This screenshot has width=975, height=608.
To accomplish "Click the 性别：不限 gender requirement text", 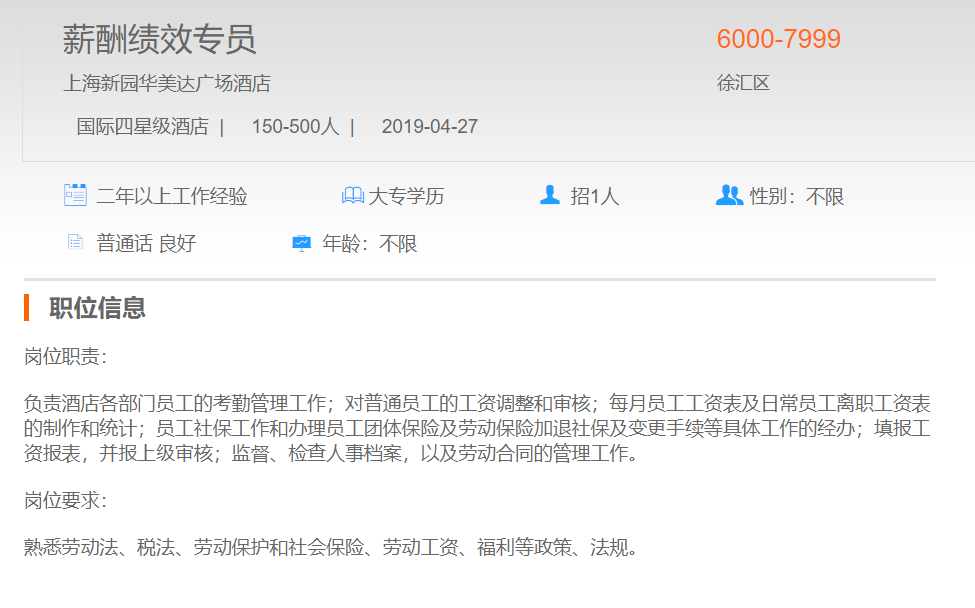I will coord(797,196).
